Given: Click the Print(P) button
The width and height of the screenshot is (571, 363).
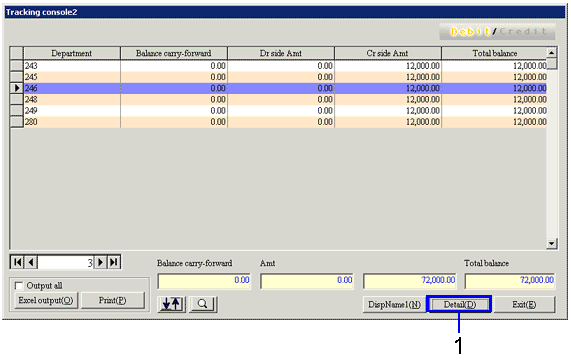Looking at the screenshot, I should tap(113, 300).
